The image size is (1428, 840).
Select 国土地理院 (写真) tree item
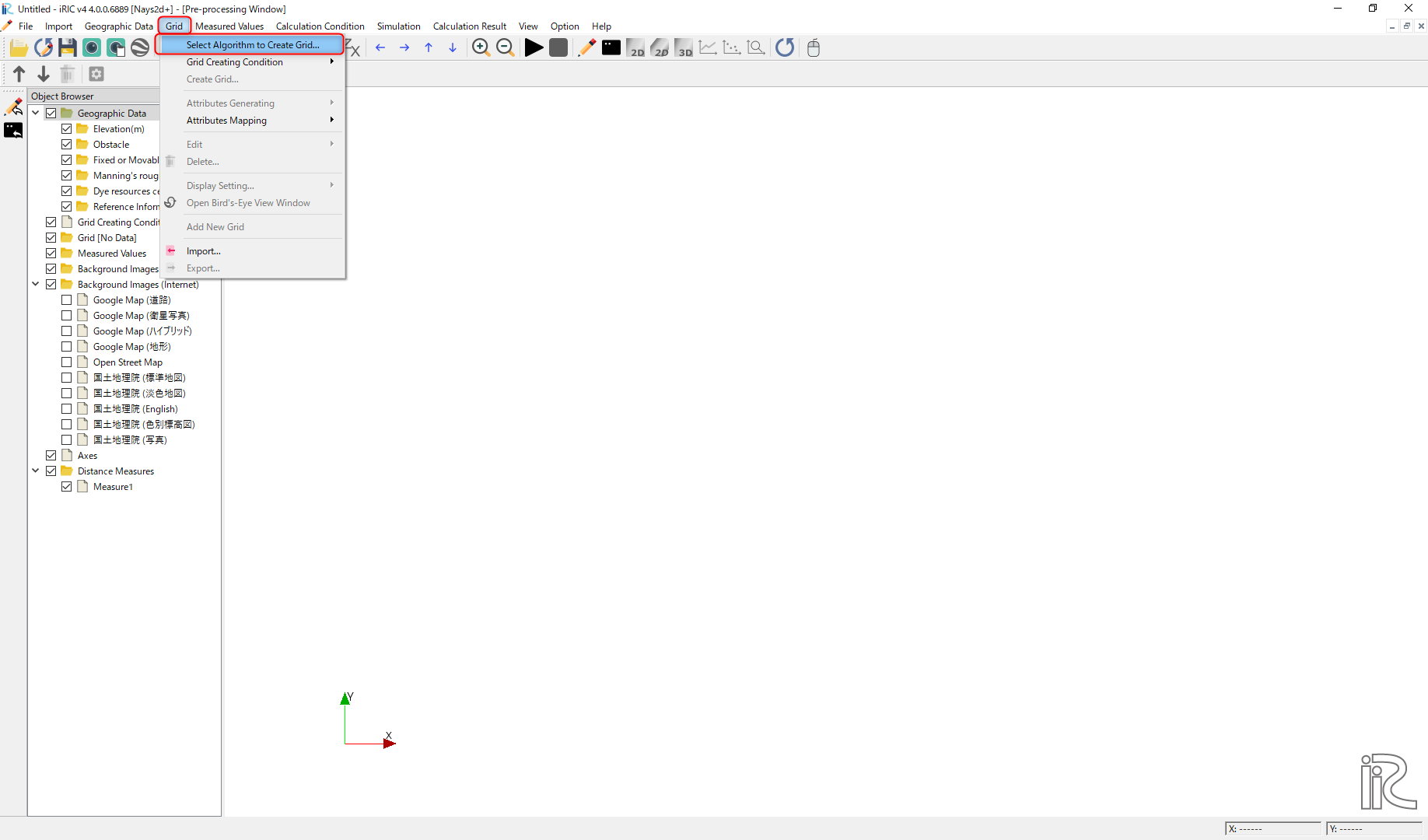click(130, 440)
